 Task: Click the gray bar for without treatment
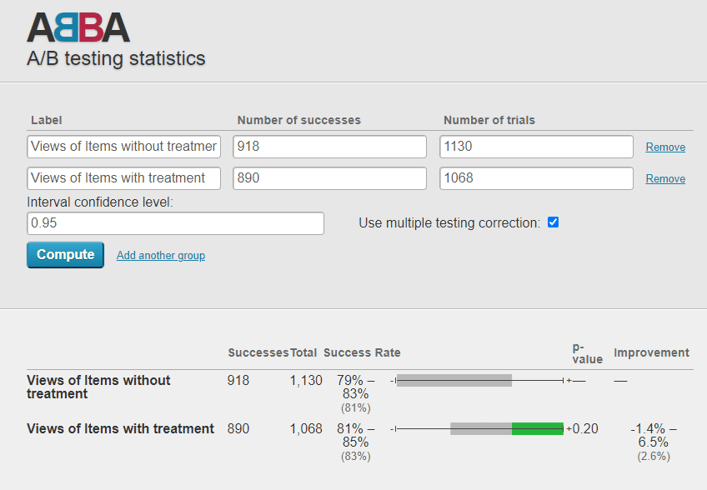pos(455,380)
